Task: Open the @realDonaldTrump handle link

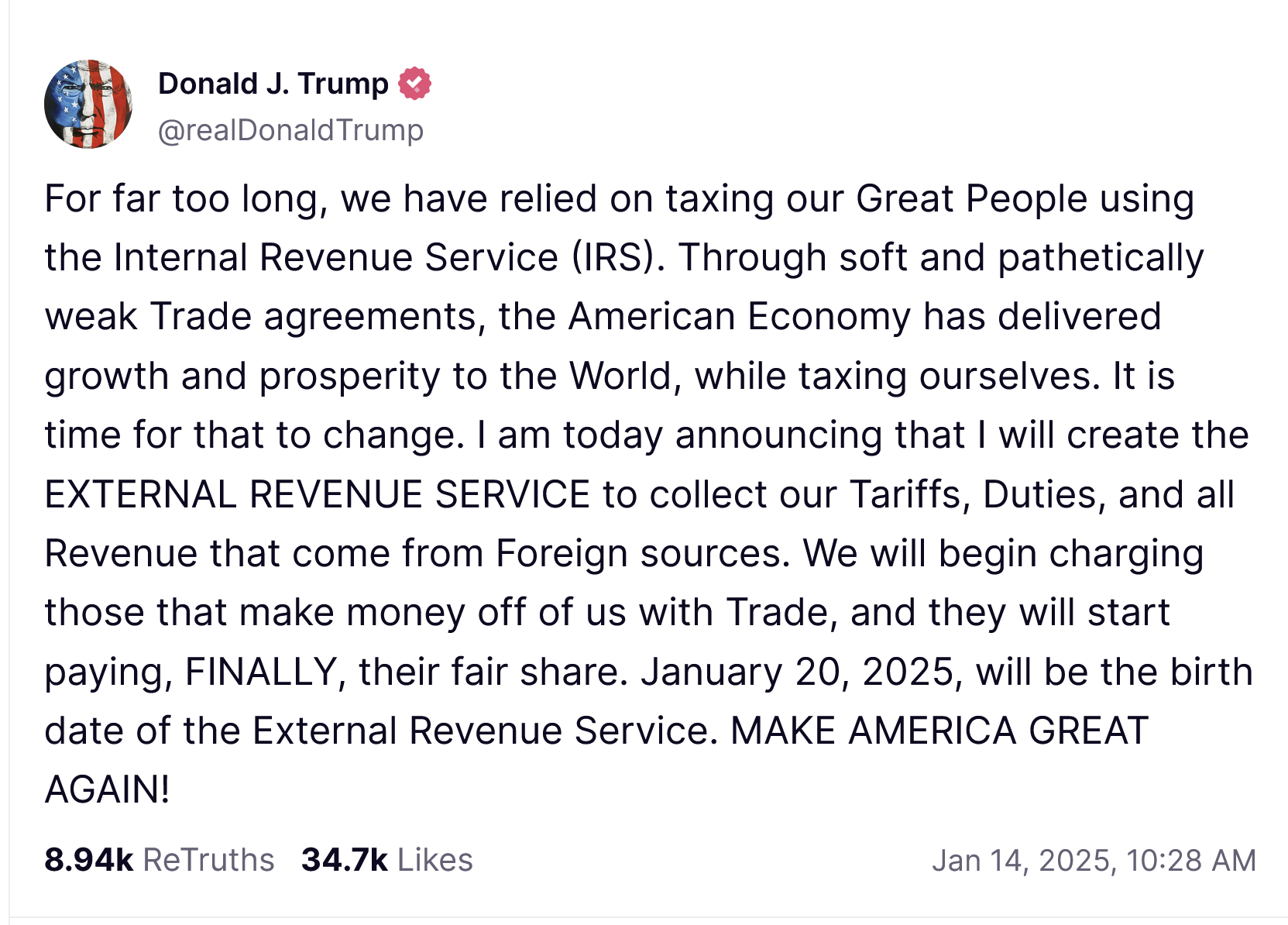Action: coord(290,130)
